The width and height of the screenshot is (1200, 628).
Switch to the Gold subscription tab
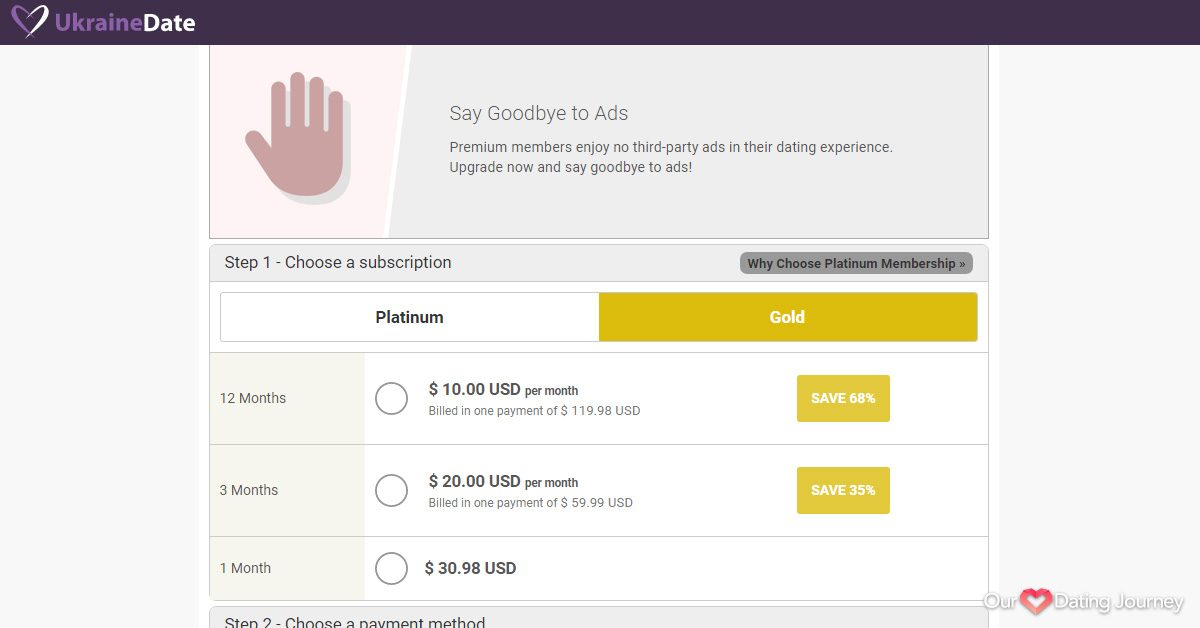point(788,317)
